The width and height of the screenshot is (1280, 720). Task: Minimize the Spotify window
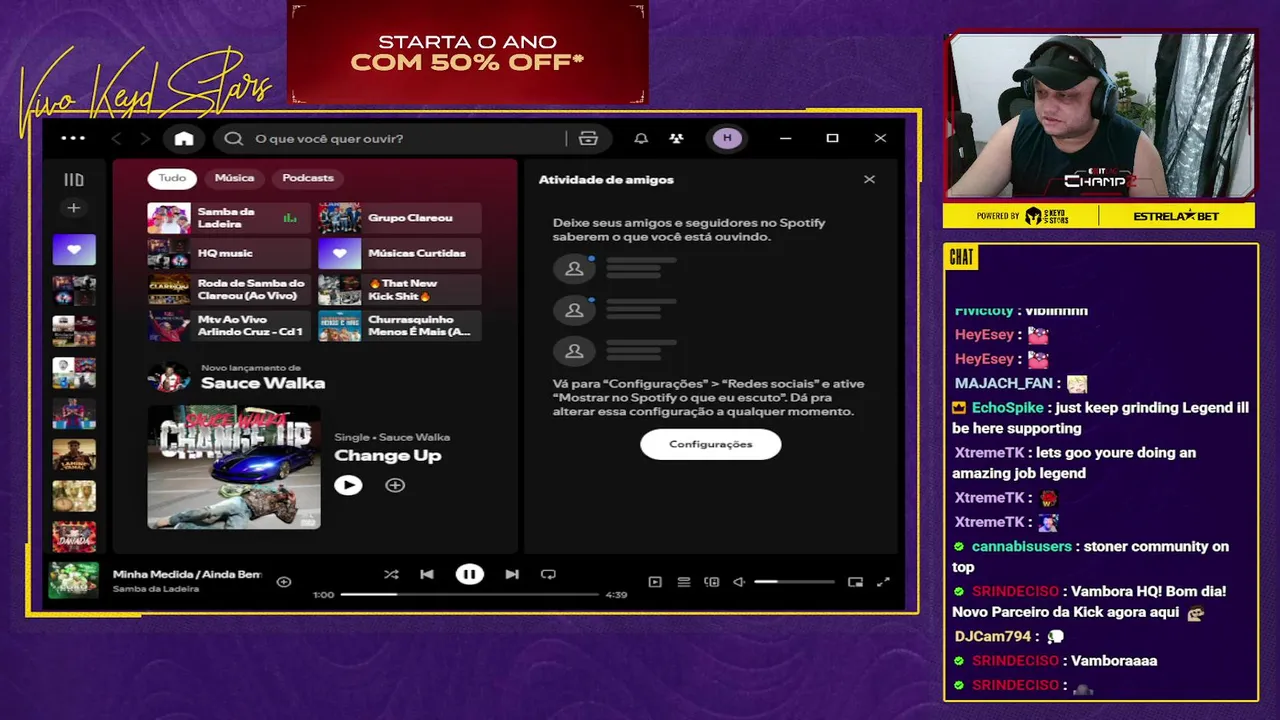click(x=785, y=138)
